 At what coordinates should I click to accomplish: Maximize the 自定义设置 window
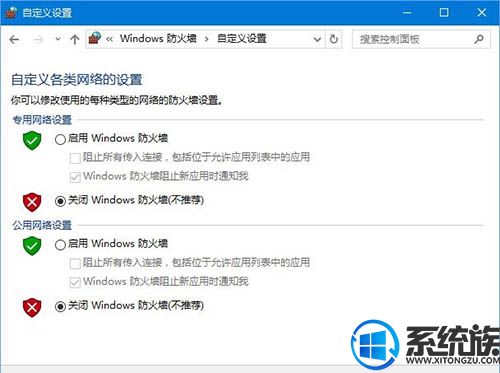pos(444,13)
